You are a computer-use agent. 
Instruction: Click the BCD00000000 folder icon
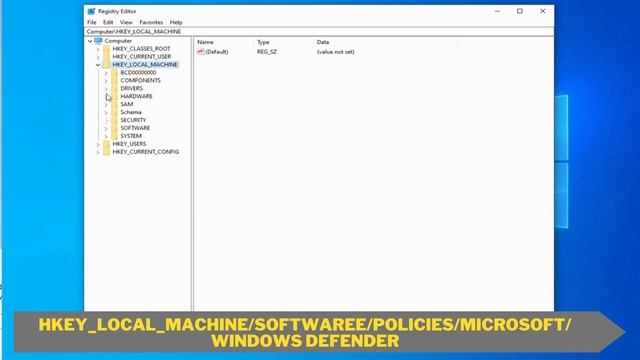pos(114,73)
